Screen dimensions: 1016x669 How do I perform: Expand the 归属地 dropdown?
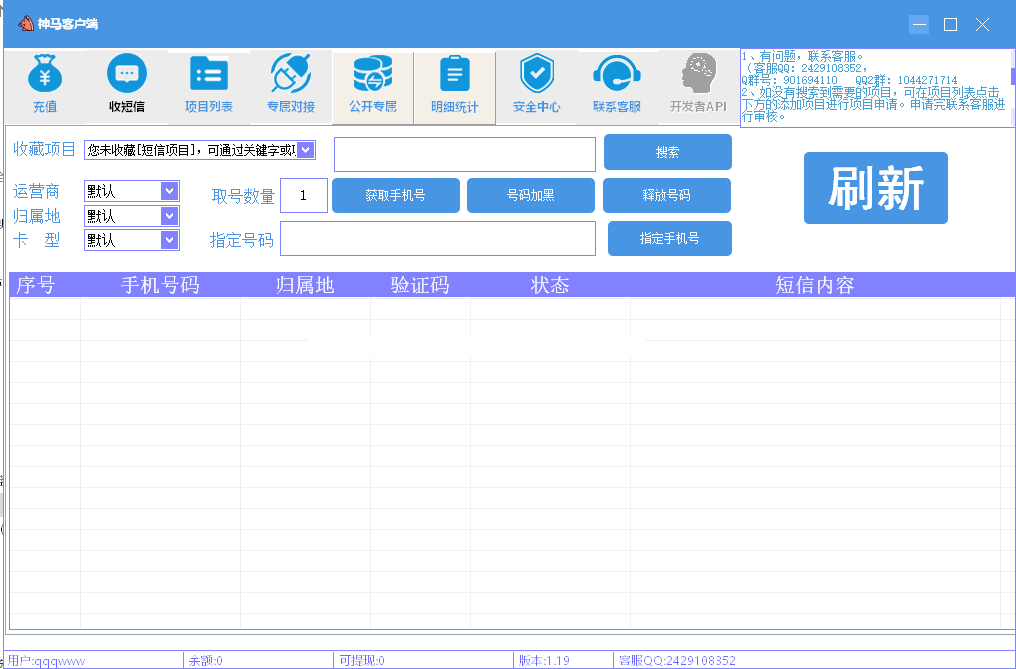pos(169,216)
